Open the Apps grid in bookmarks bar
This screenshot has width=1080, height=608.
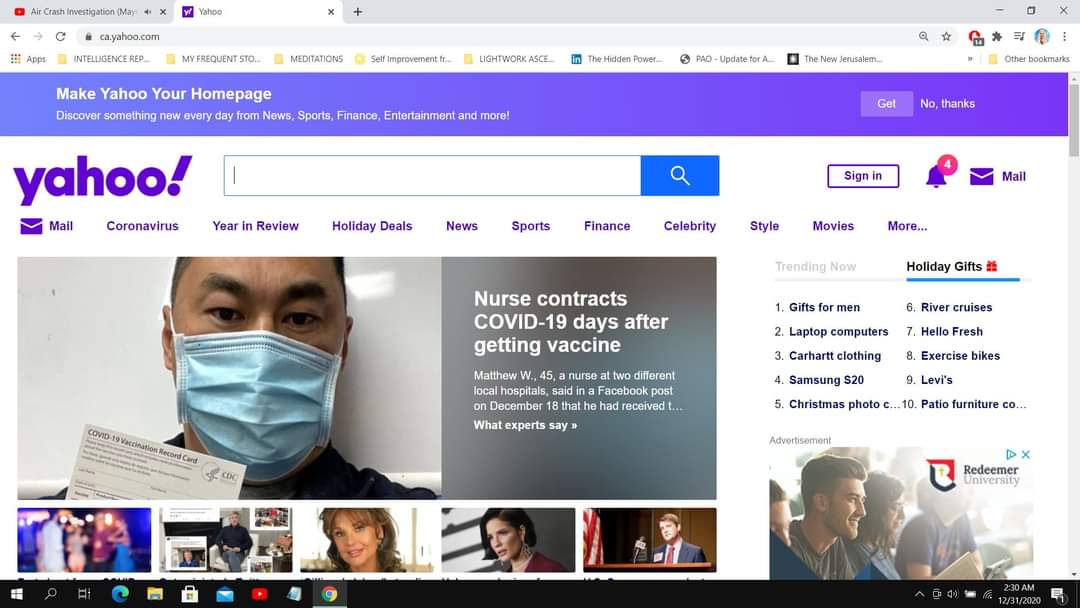click(x=28, y=59)
